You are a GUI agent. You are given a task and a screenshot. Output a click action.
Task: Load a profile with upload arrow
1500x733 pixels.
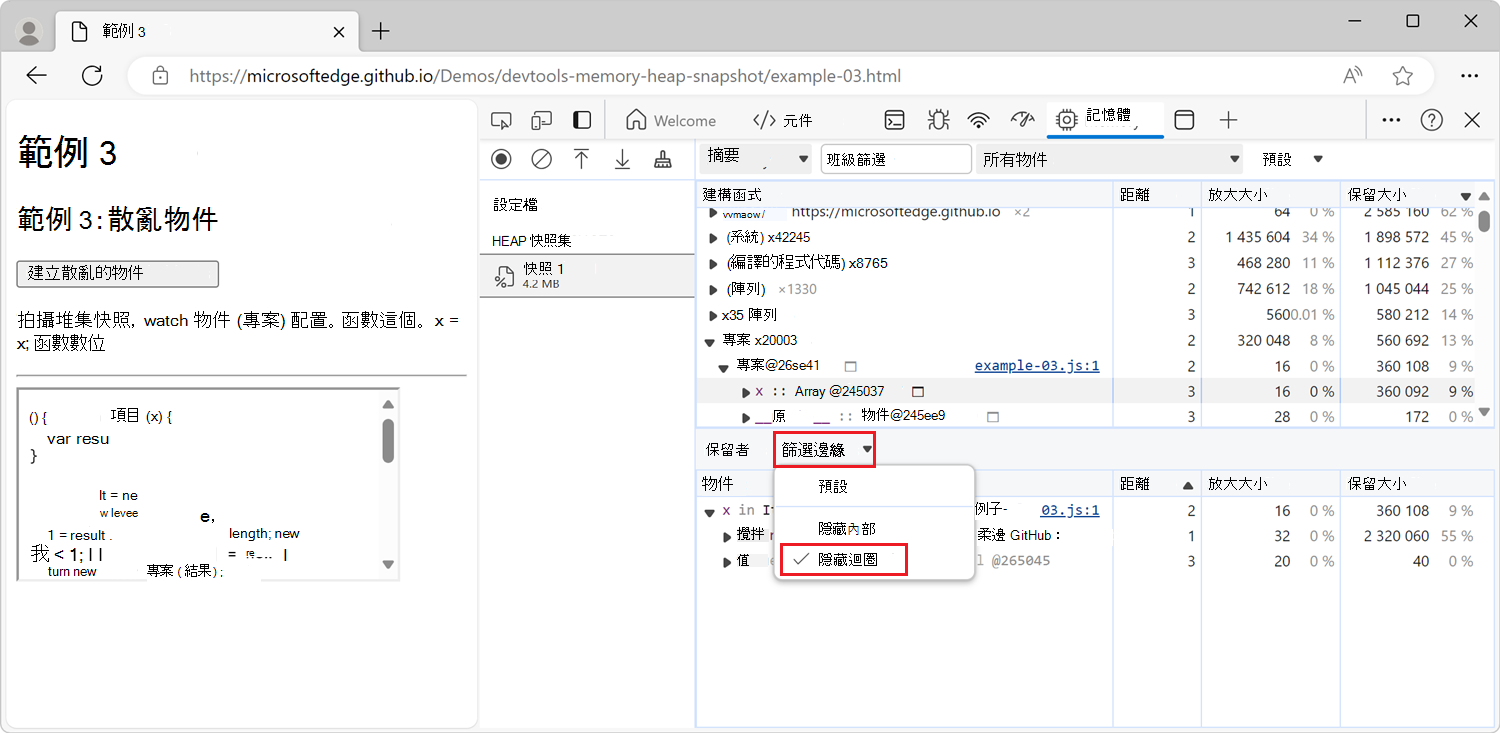coord(581,159)
